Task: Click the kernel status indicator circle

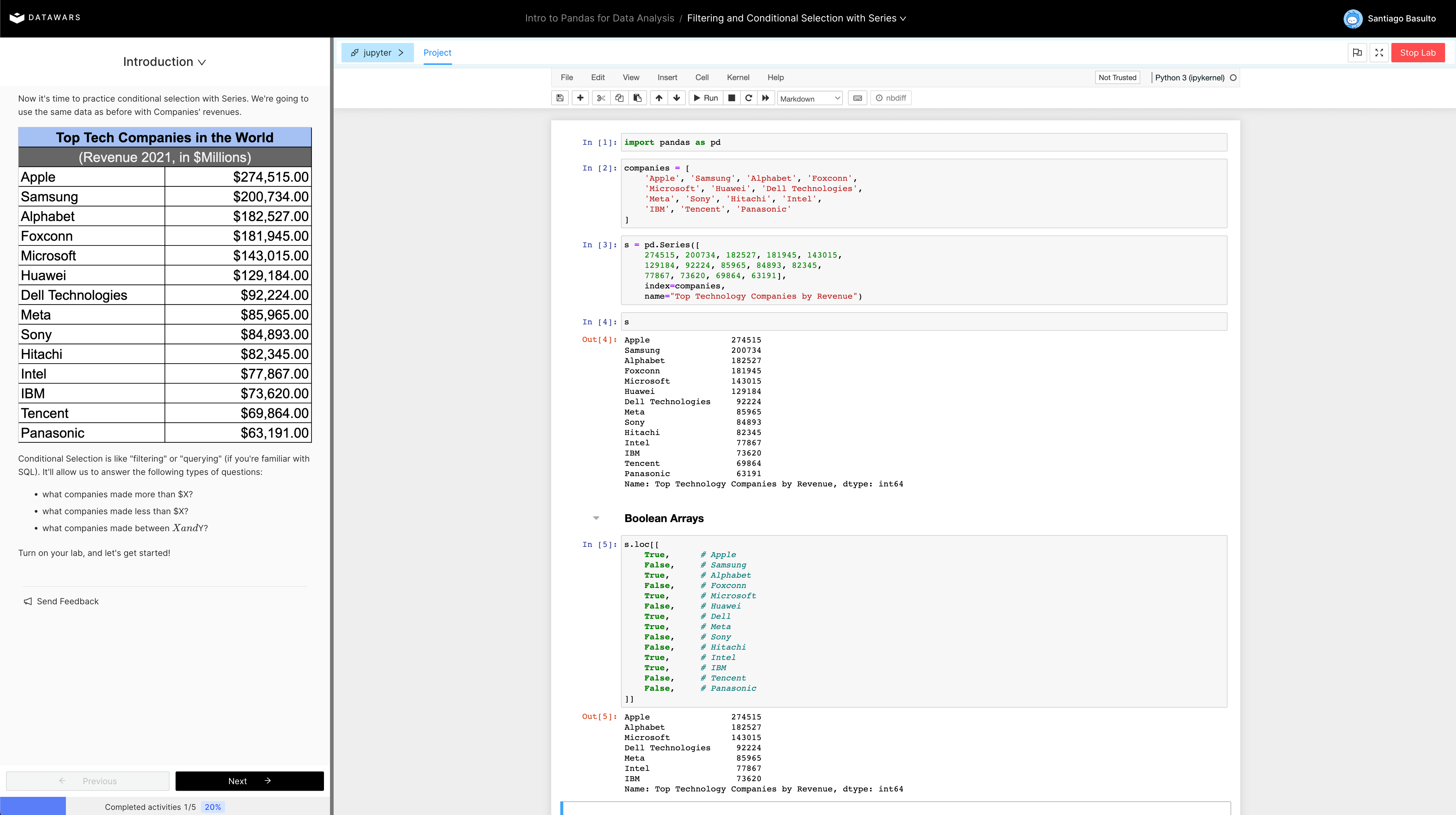Action: (x=1233, y=77)
